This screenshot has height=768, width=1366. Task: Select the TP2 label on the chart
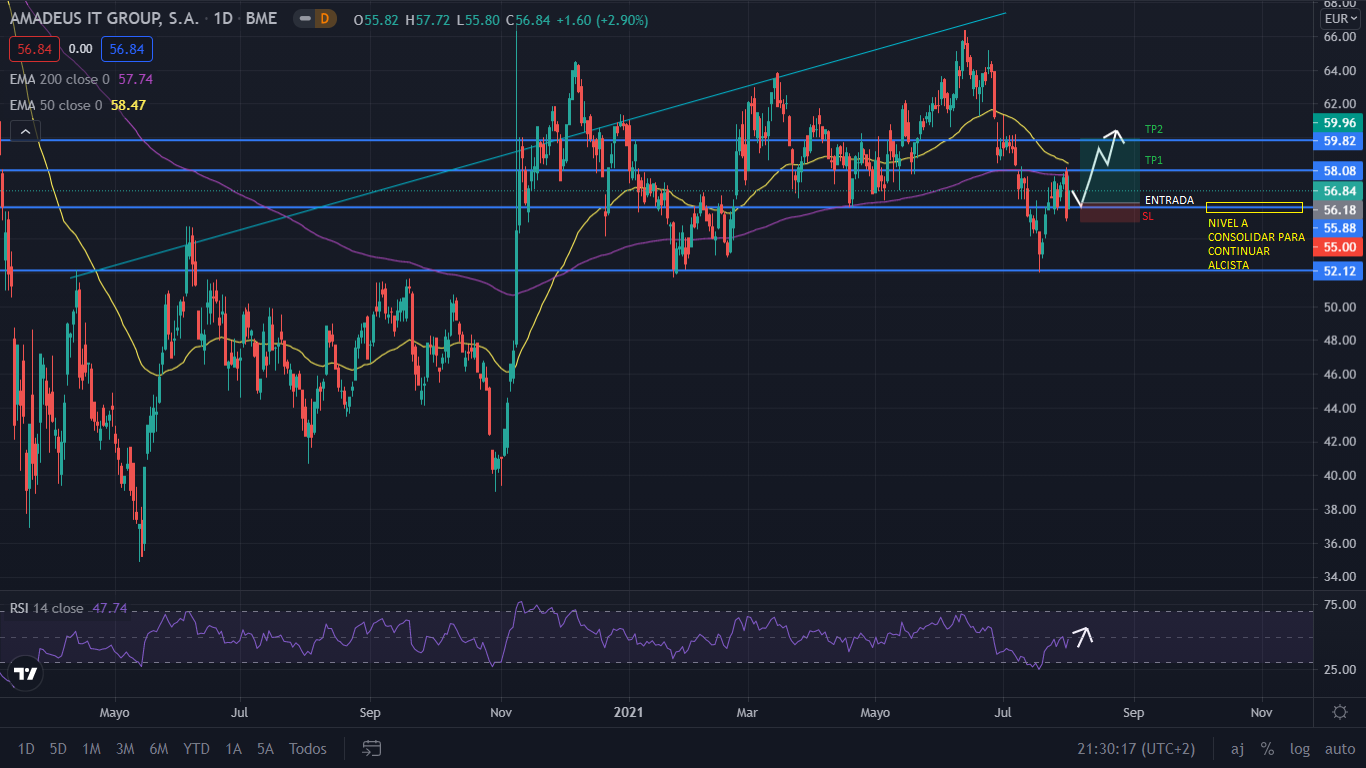coord(1154,130)
